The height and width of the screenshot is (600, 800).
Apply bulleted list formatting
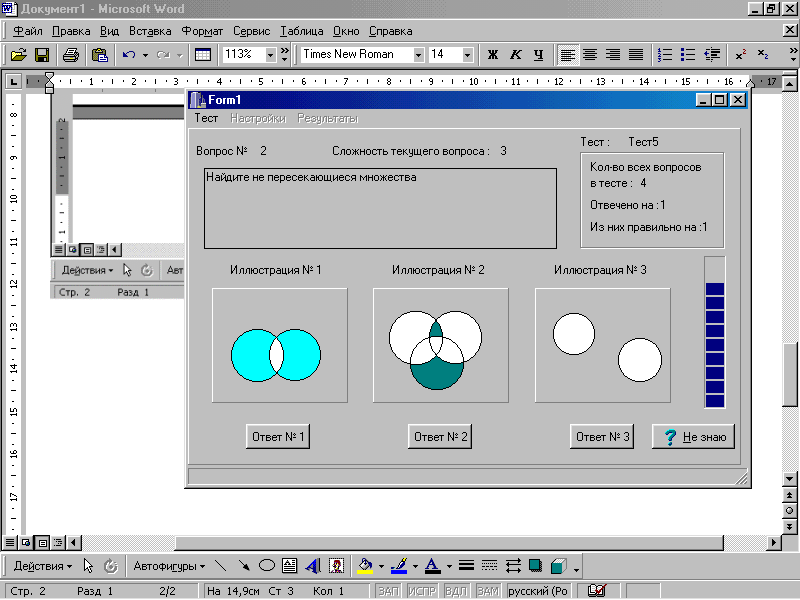[x=688, y=55]
